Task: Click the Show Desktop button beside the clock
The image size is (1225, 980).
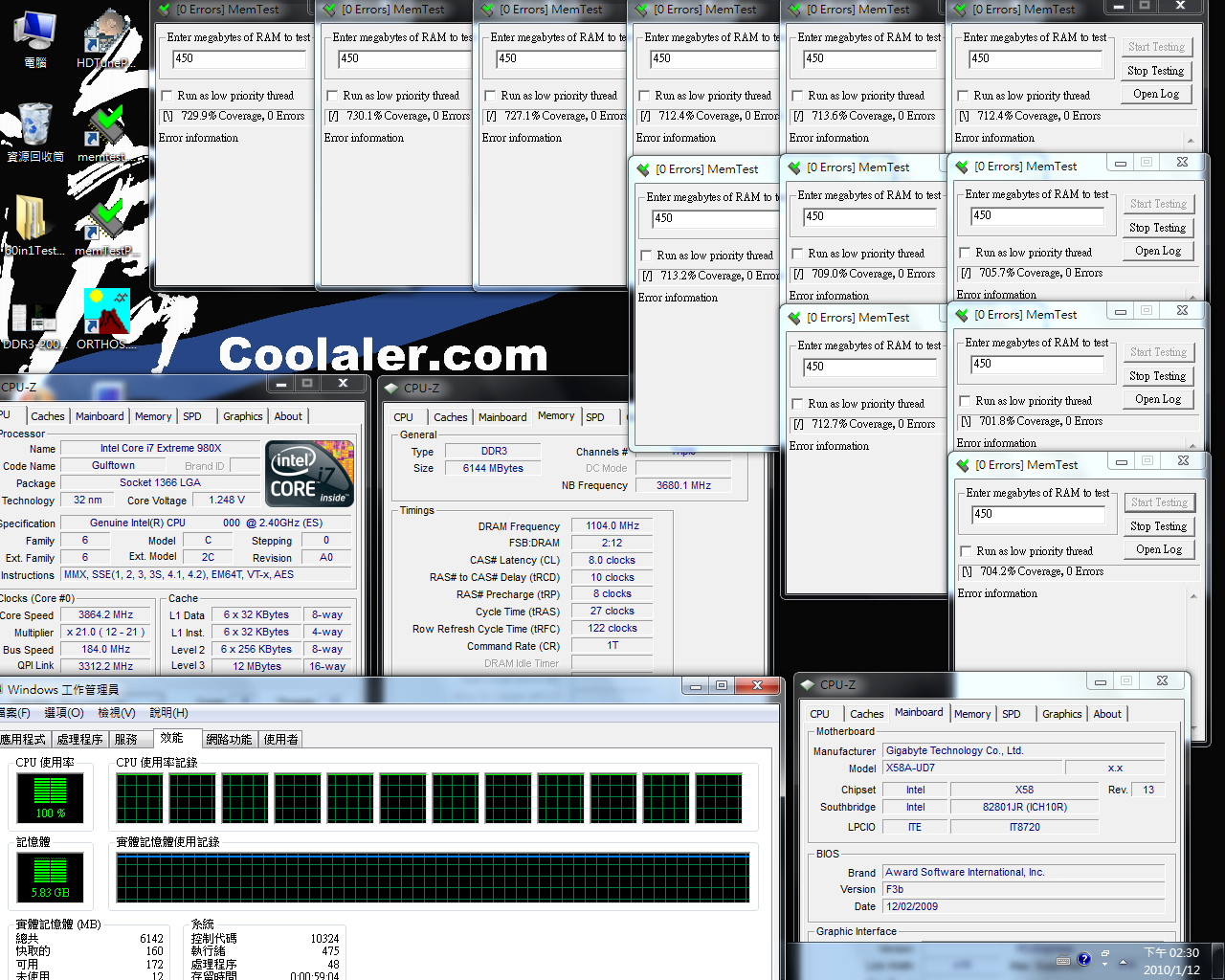Action: point(1217,960)
